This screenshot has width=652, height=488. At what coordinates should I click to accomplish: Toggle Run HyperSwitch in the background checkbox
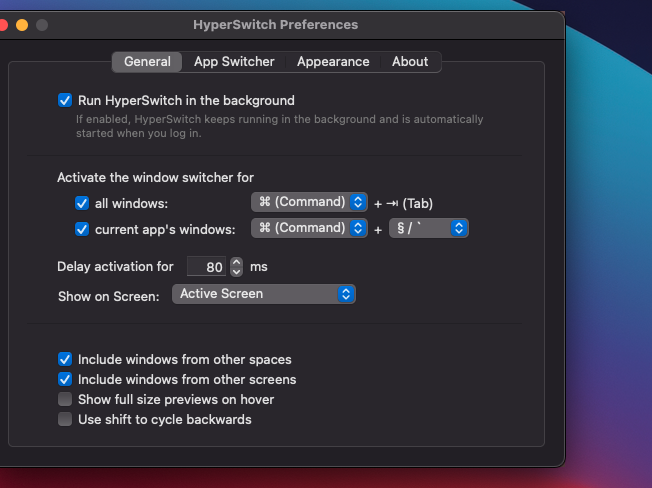click(65, 100)
